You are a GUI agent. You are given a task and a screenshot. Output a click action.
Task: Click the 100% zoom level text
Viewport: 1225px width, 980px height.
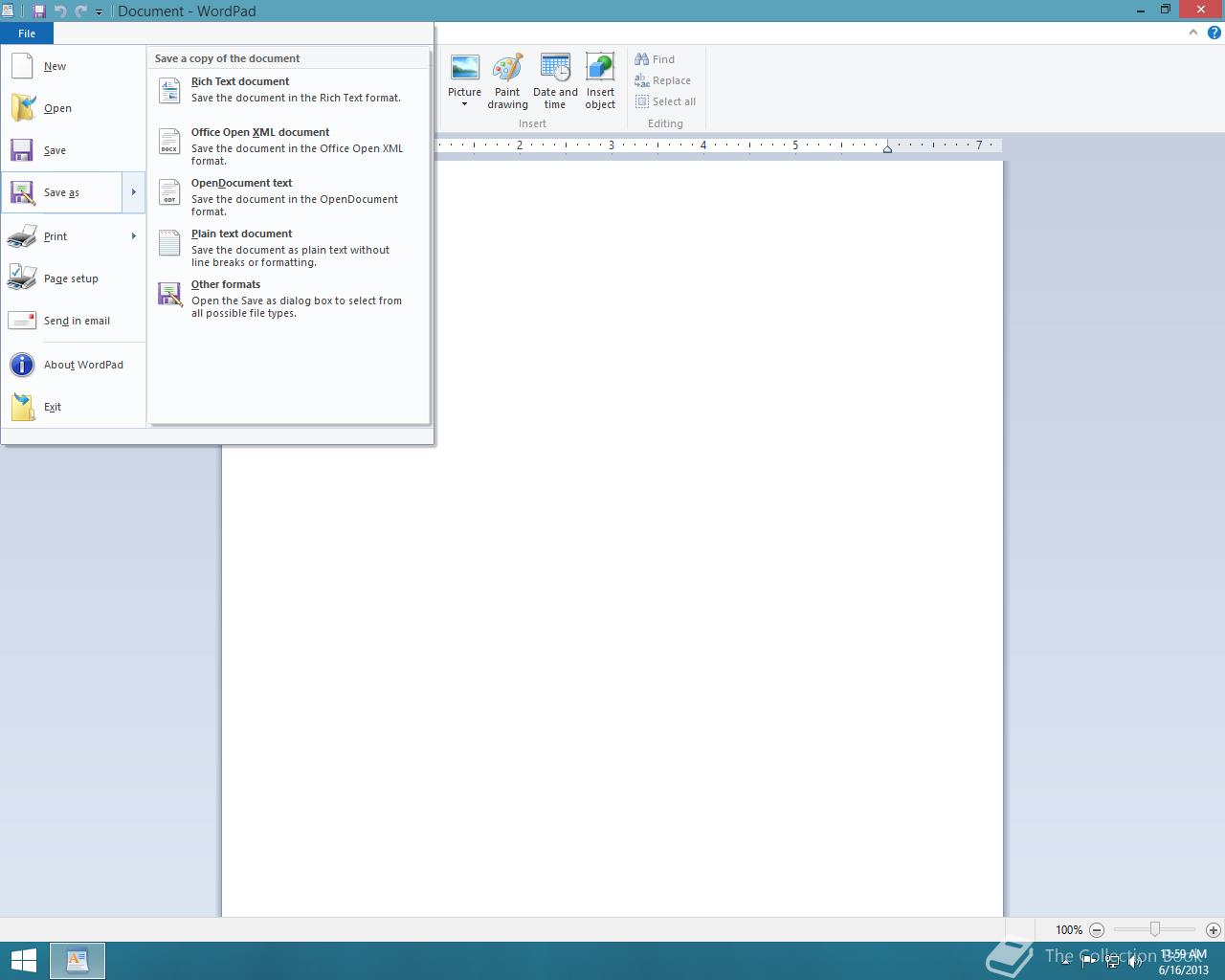click(x=1069, y=929)
